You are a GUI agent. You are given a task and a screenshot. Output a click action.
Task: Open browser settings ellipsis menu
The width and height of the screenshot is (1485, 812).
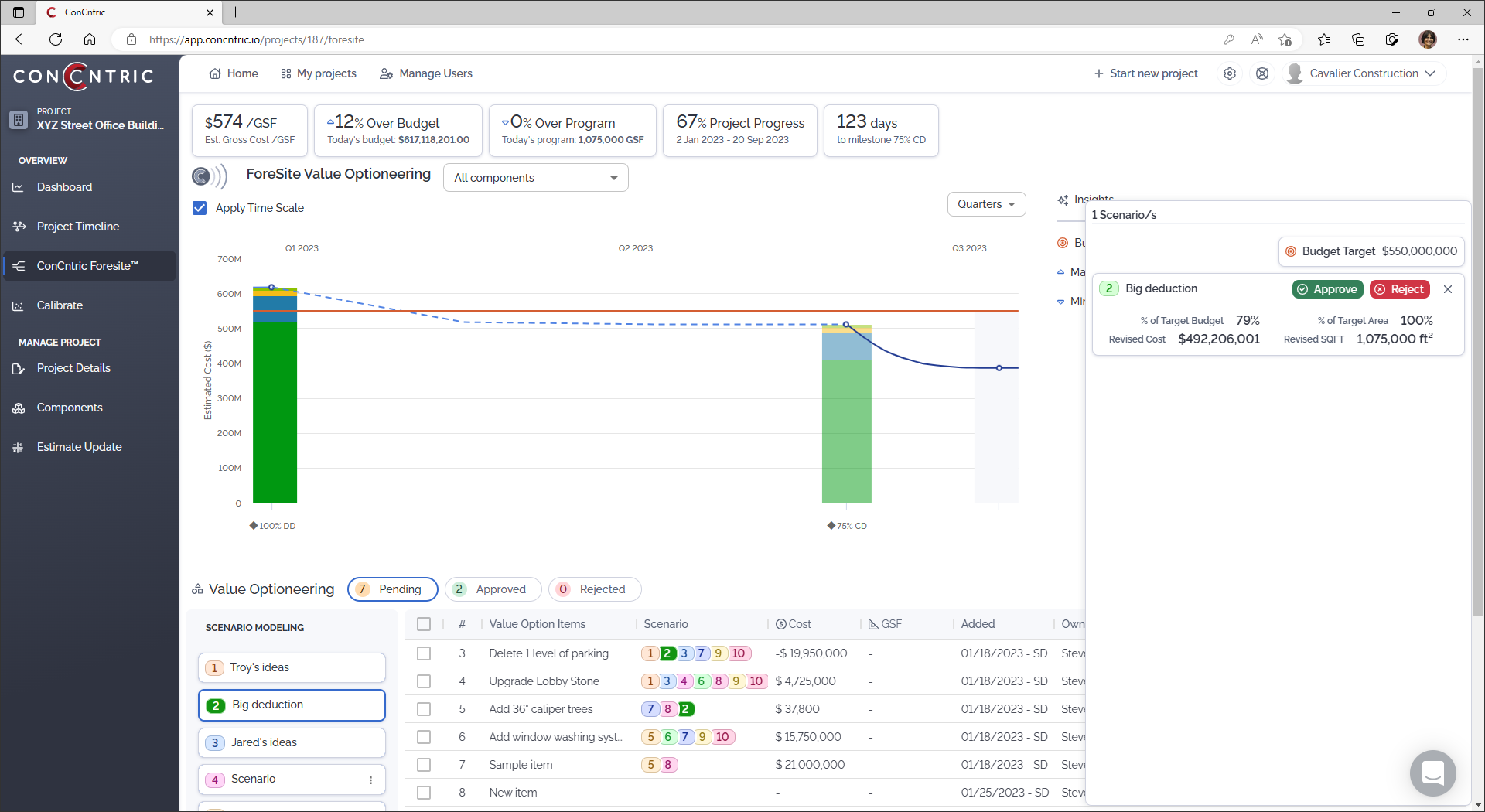click(1463, 39)
